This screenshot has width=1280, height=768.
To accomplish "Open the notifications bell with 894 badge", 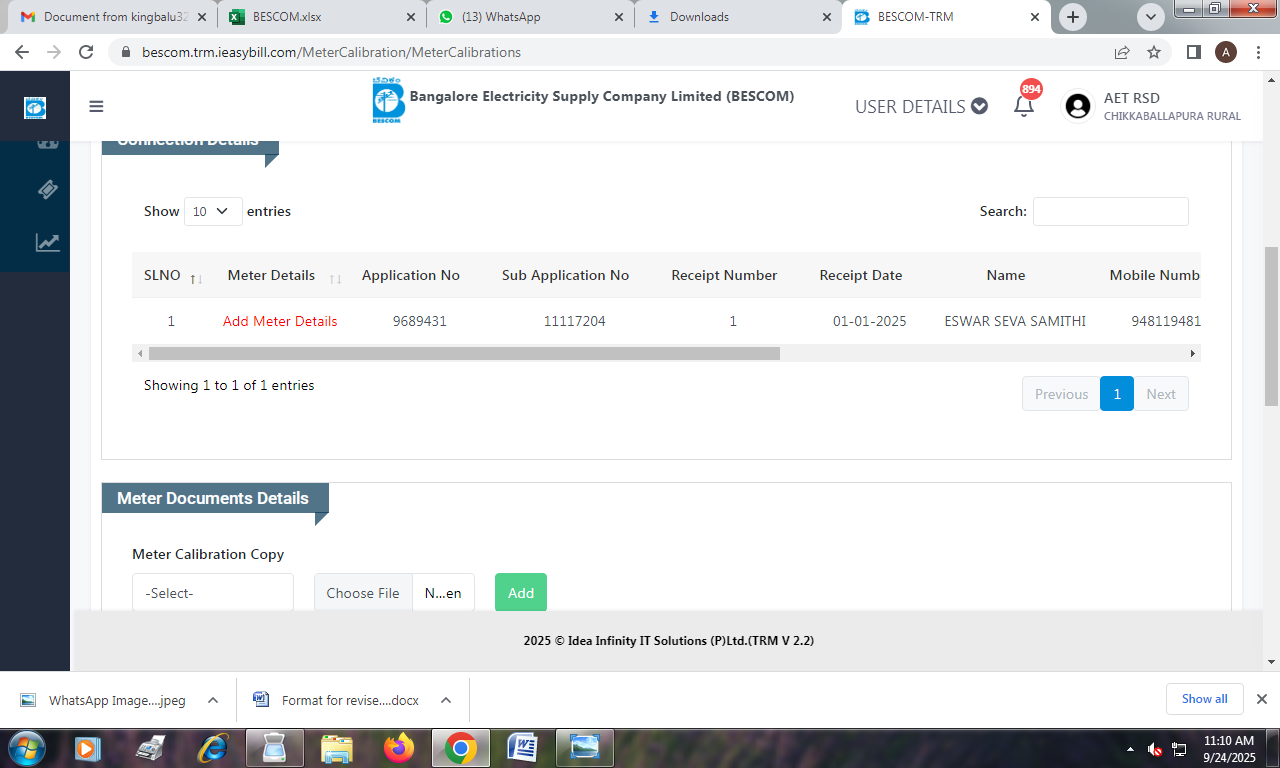I will pyautogui.click(x=1024, y=105).
